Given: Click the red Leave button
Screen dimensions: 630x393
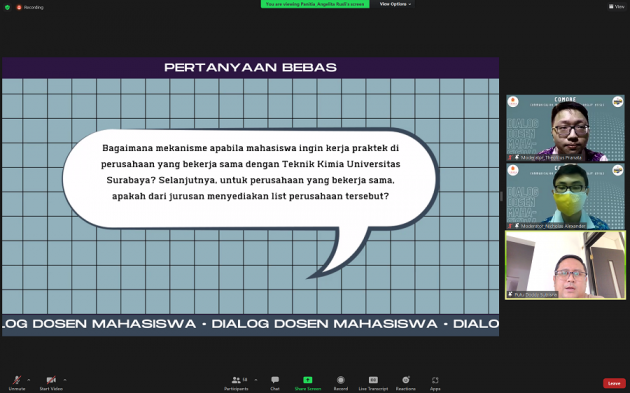Looking at the screenshot, I should (x=614, y=383).
